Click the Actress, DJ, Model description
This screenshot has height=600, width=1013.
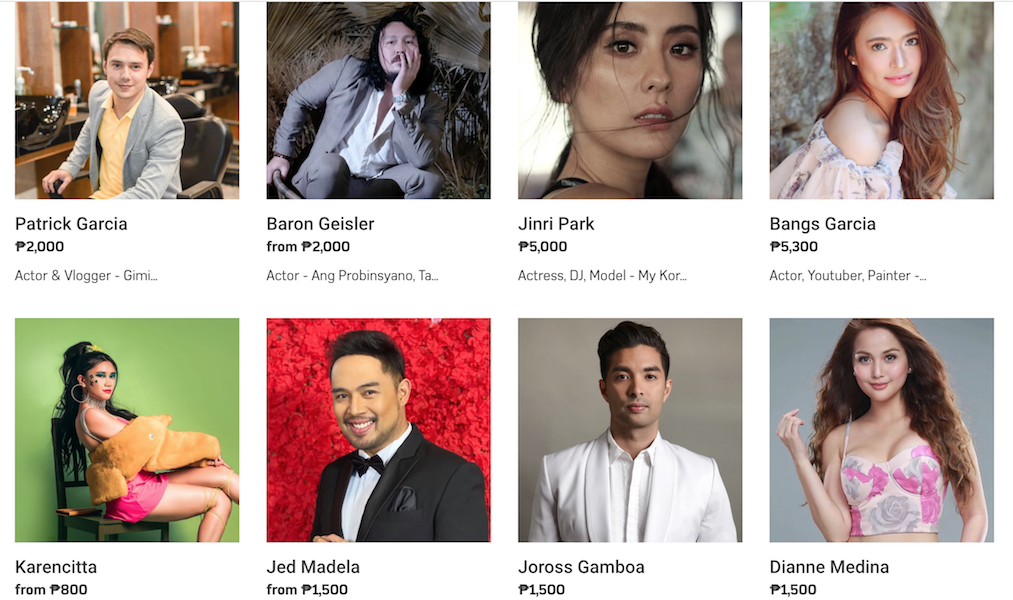[602, 276]
